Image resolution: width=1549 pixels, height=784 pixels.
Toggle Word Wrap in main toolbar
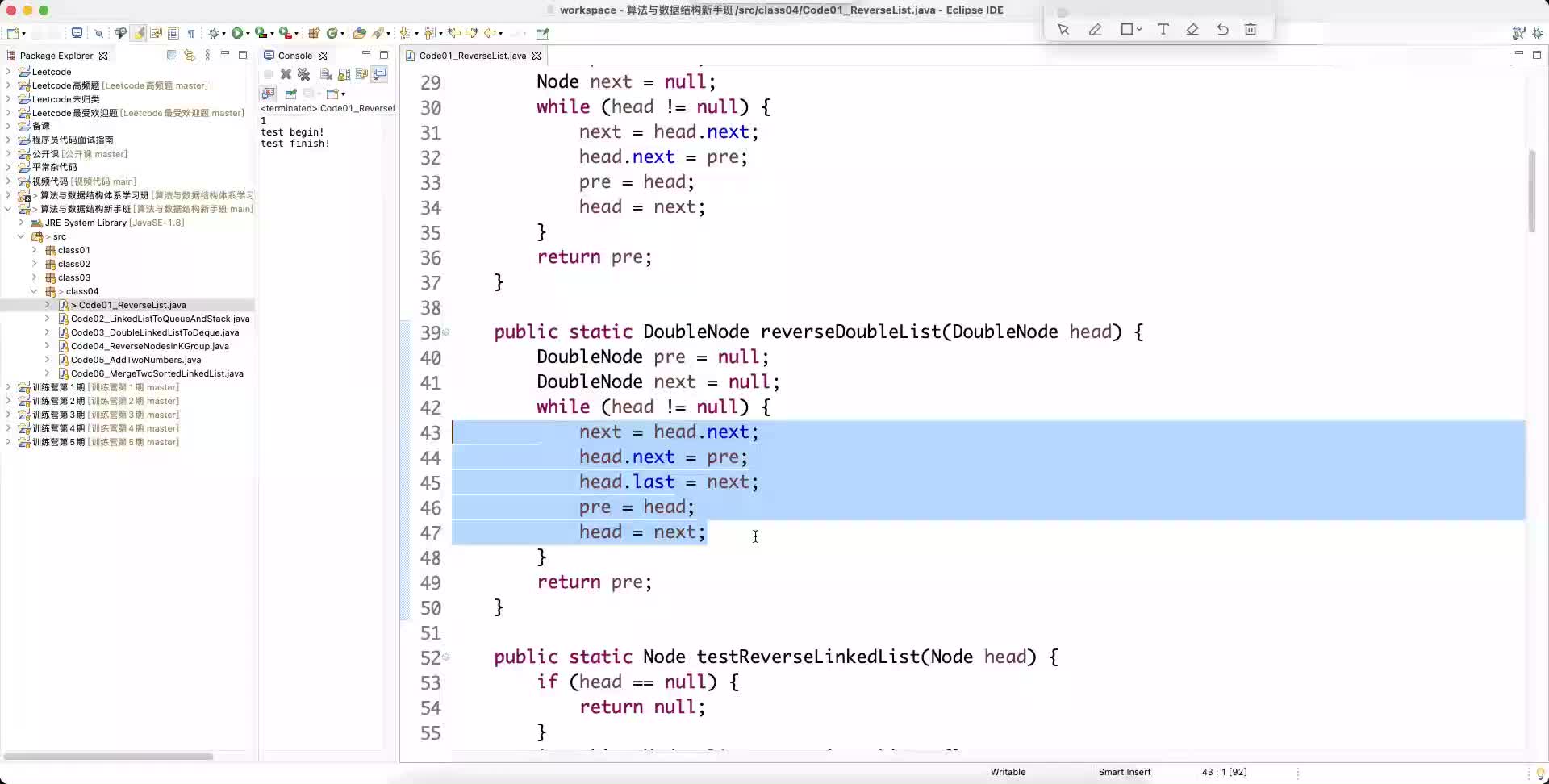coord(156,33)
